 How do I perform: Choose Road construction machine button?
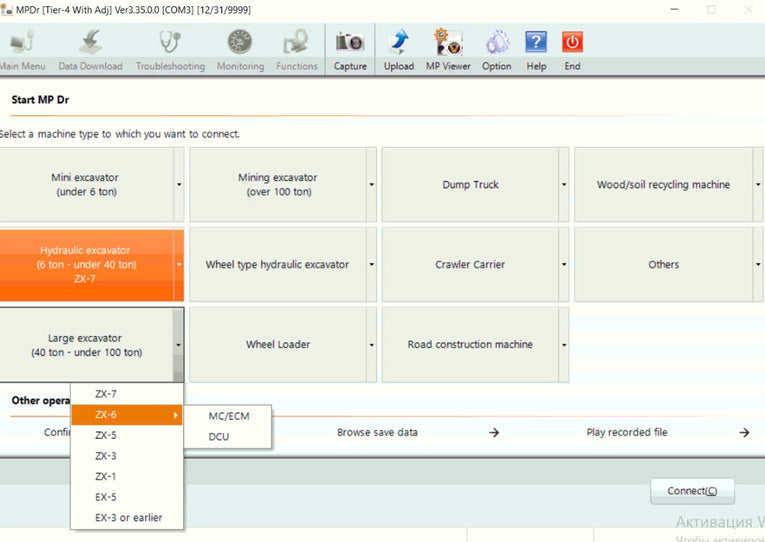click(x=470, y=345)
